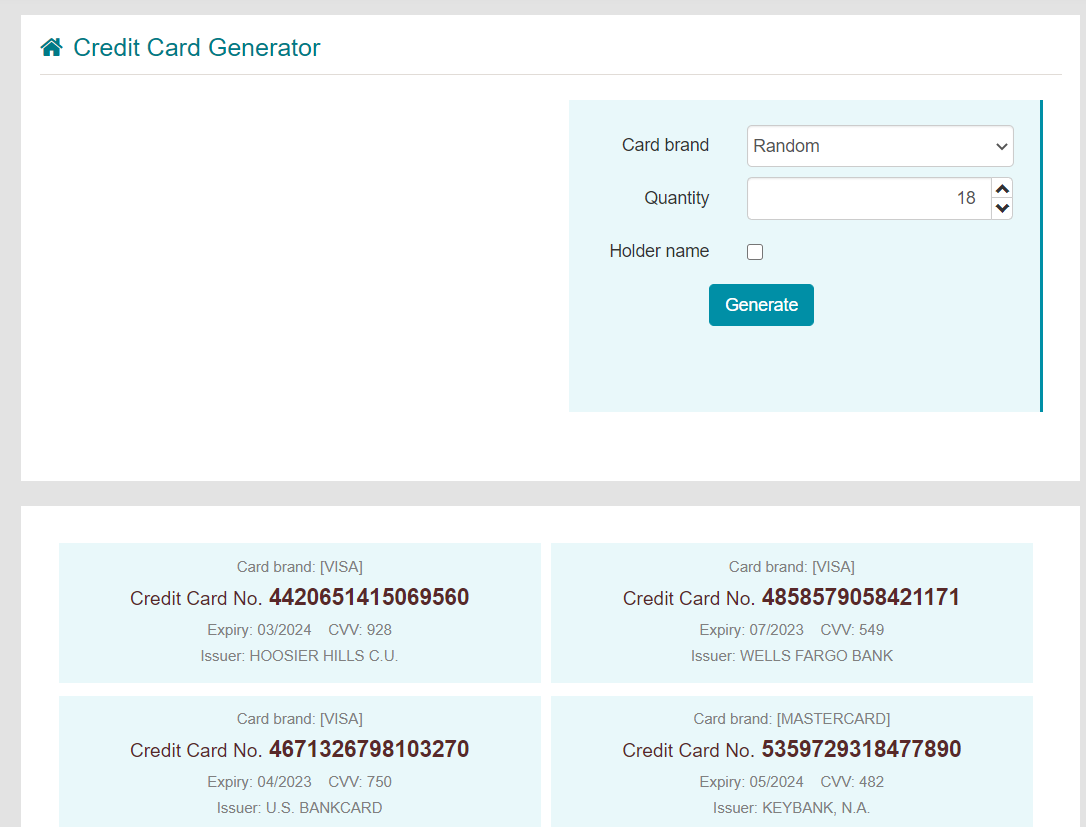
Task: Click the CVV: 482 value
Action: (x=853, y=781)
